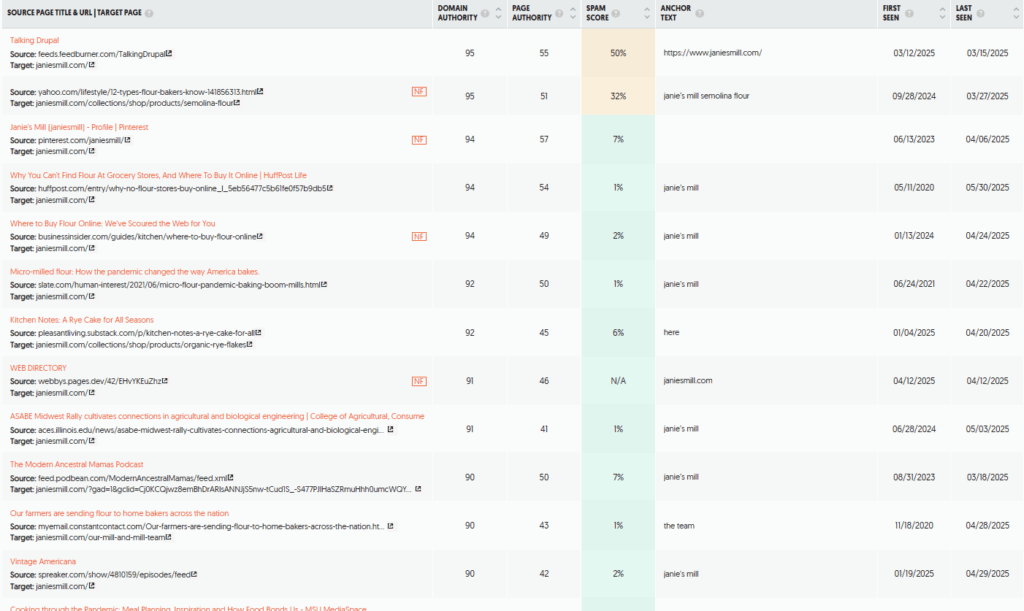
Task: Click the Anchor Text help icon
Action: (699, 14)
